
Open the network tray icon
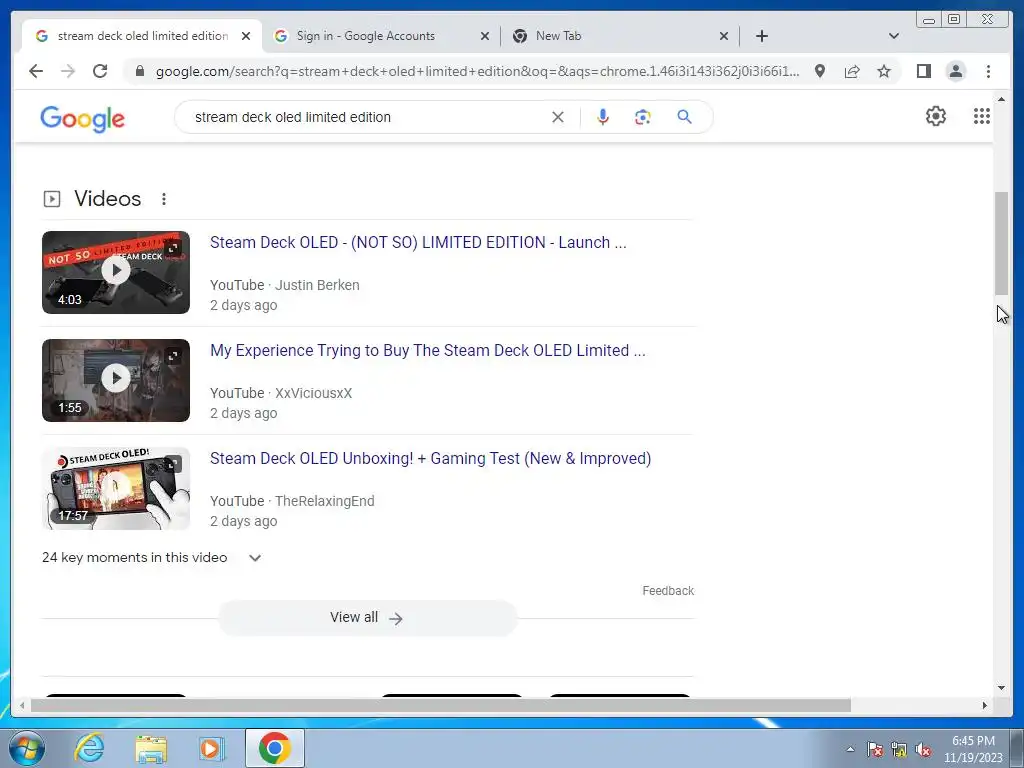[899, 749]
